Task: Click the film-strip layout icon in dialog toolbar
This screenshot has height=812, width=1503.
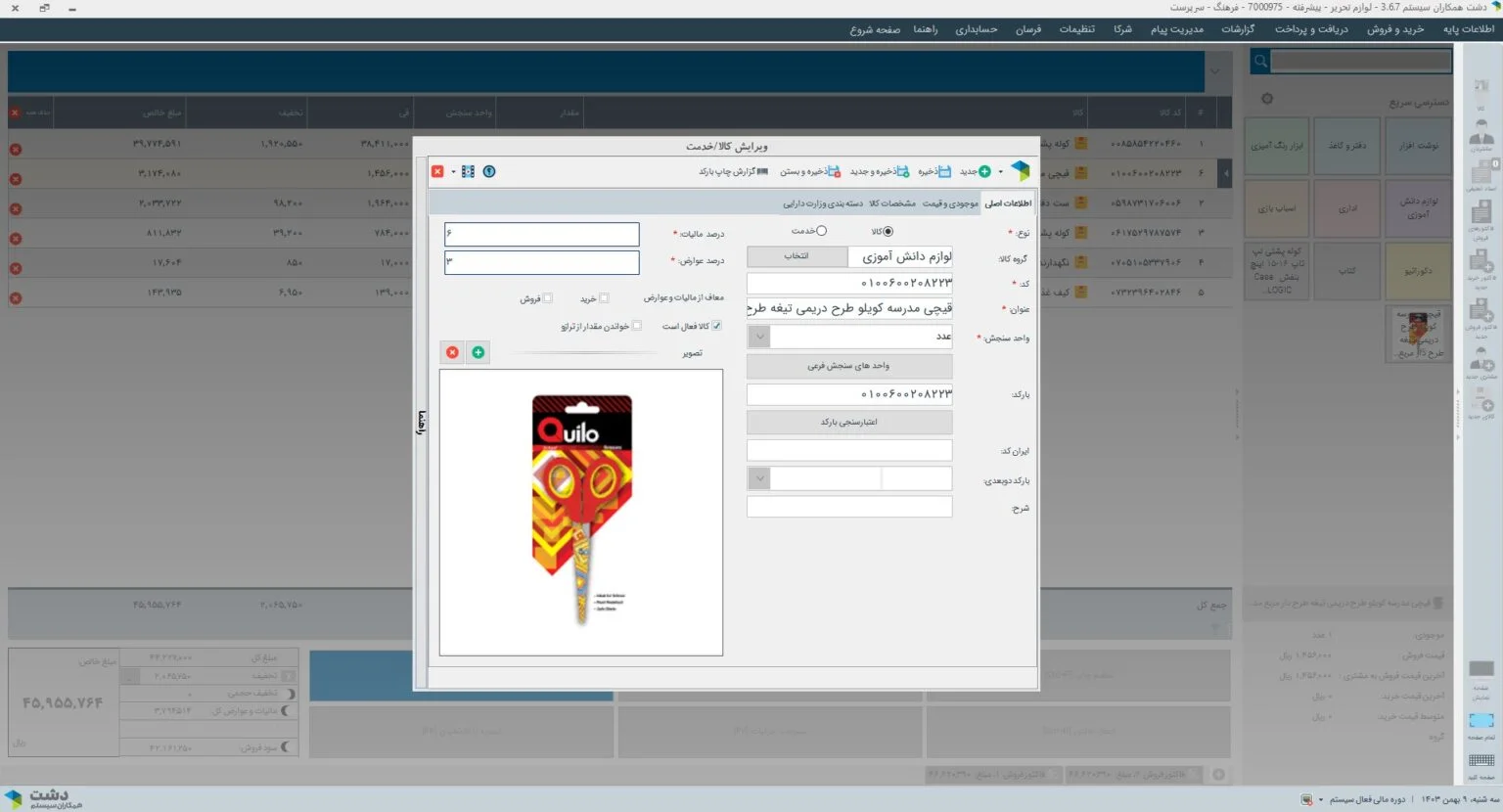Action: click(x=468, y=171)
